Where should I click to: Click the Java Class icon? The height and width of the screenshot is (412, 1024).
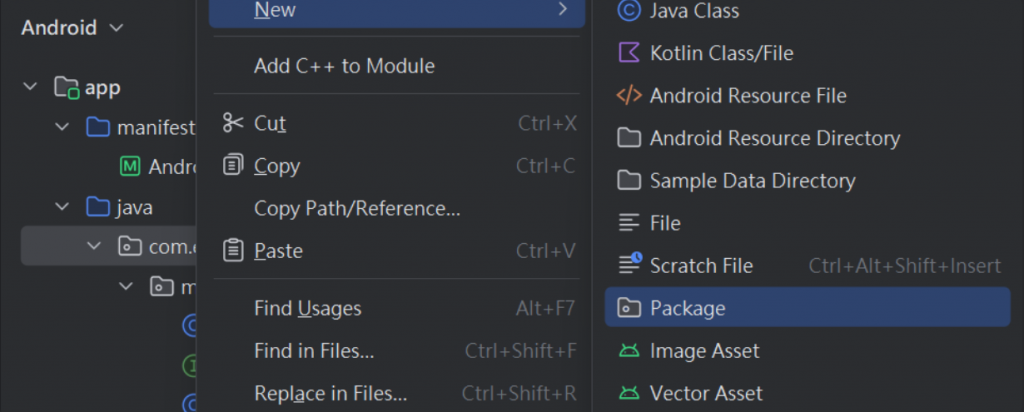point(629,11)
